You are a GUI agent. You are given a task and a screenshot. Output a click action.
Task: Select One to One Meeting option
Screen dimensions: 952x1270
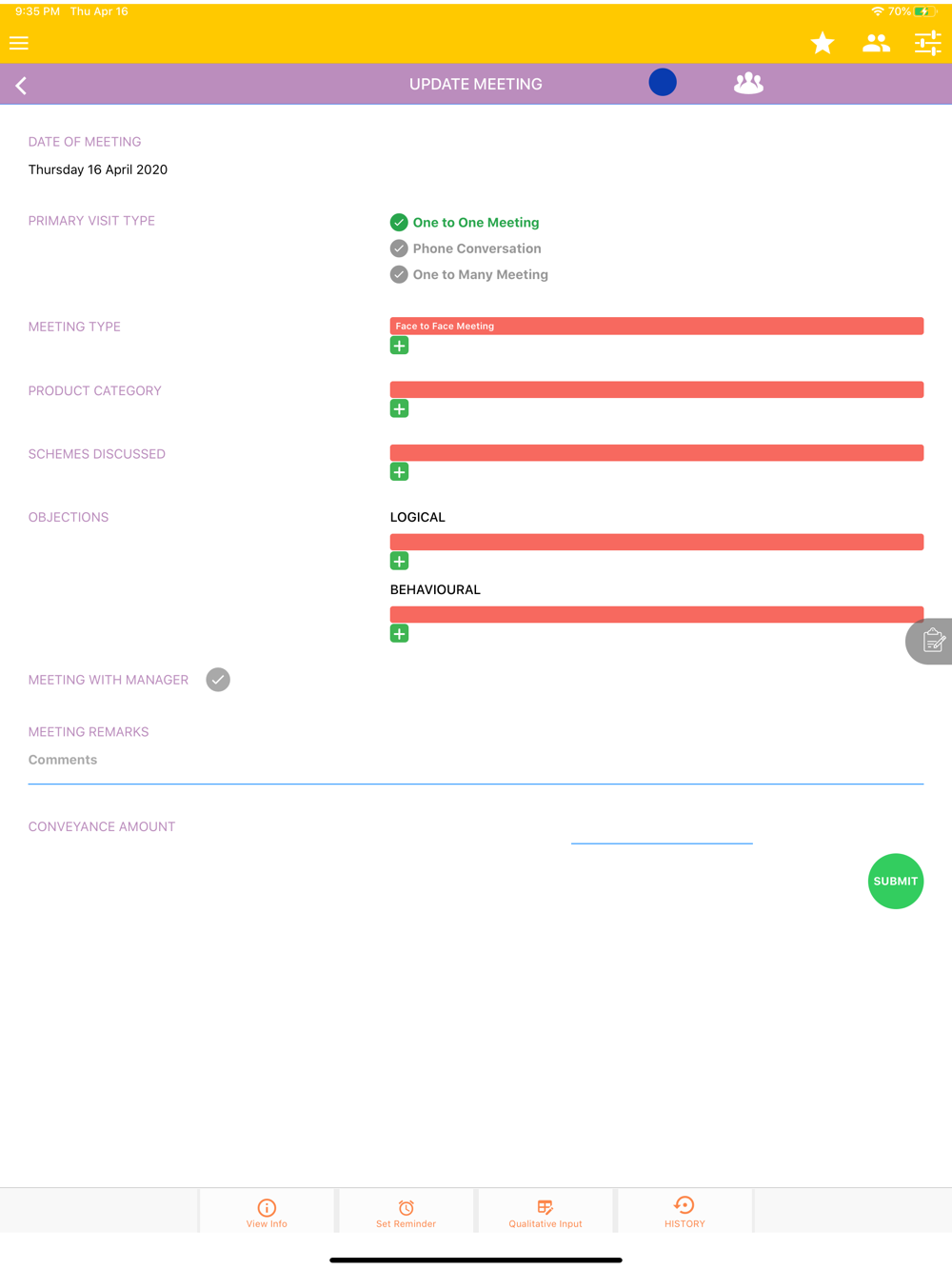[465, 223]
